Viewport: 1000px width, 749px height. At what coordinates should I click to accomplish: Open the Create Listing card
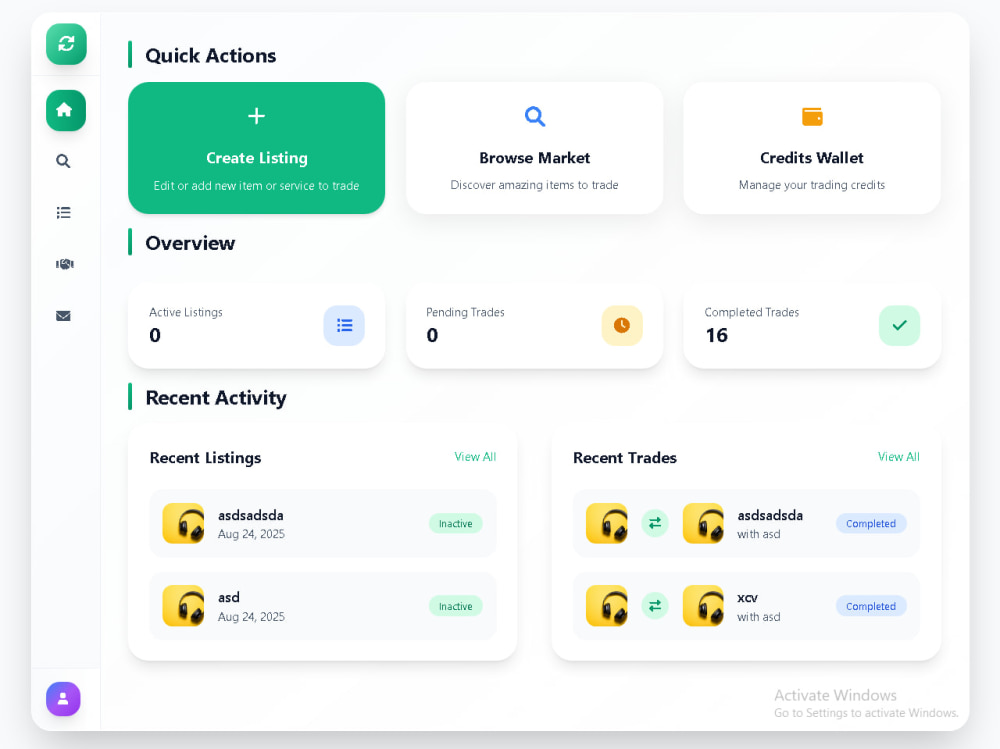pos(256,148)
